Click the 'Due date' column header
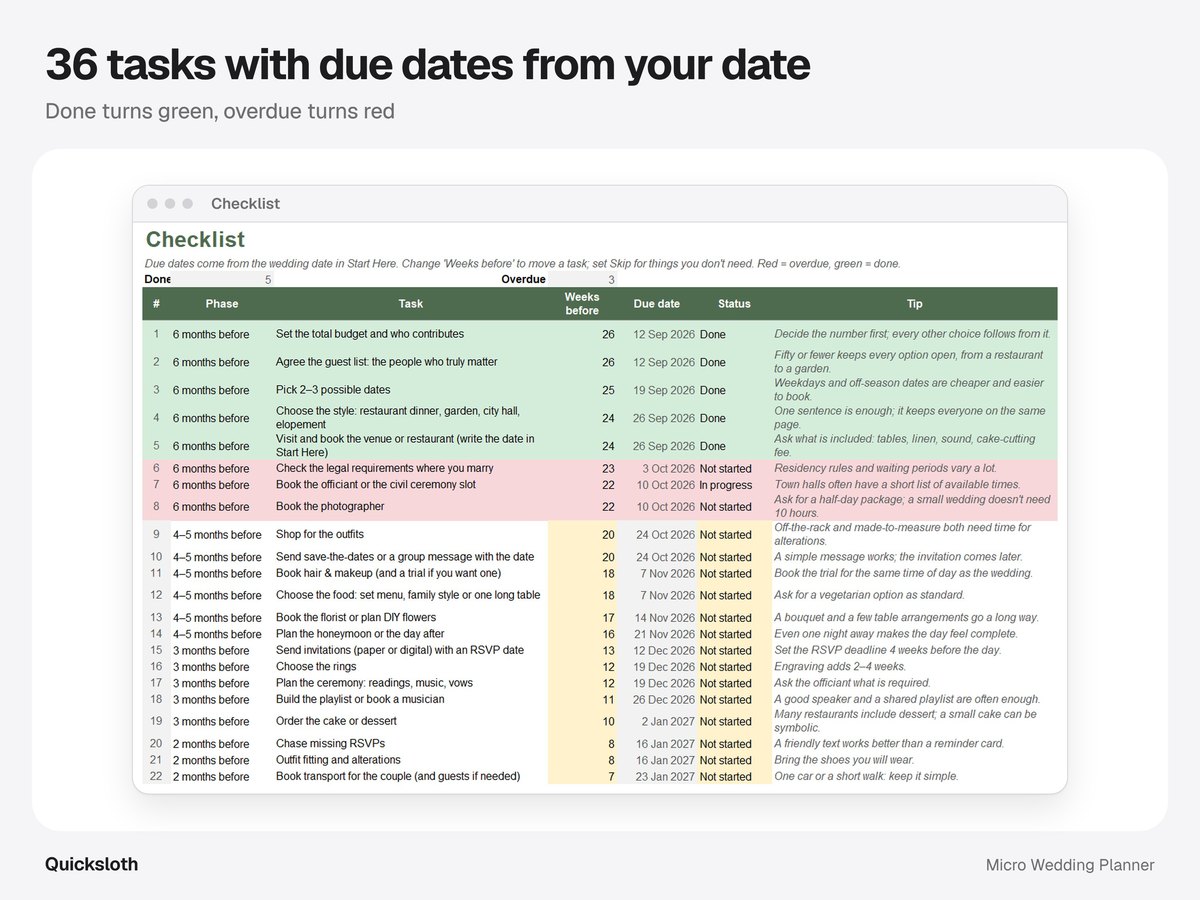 click(657, 304)
